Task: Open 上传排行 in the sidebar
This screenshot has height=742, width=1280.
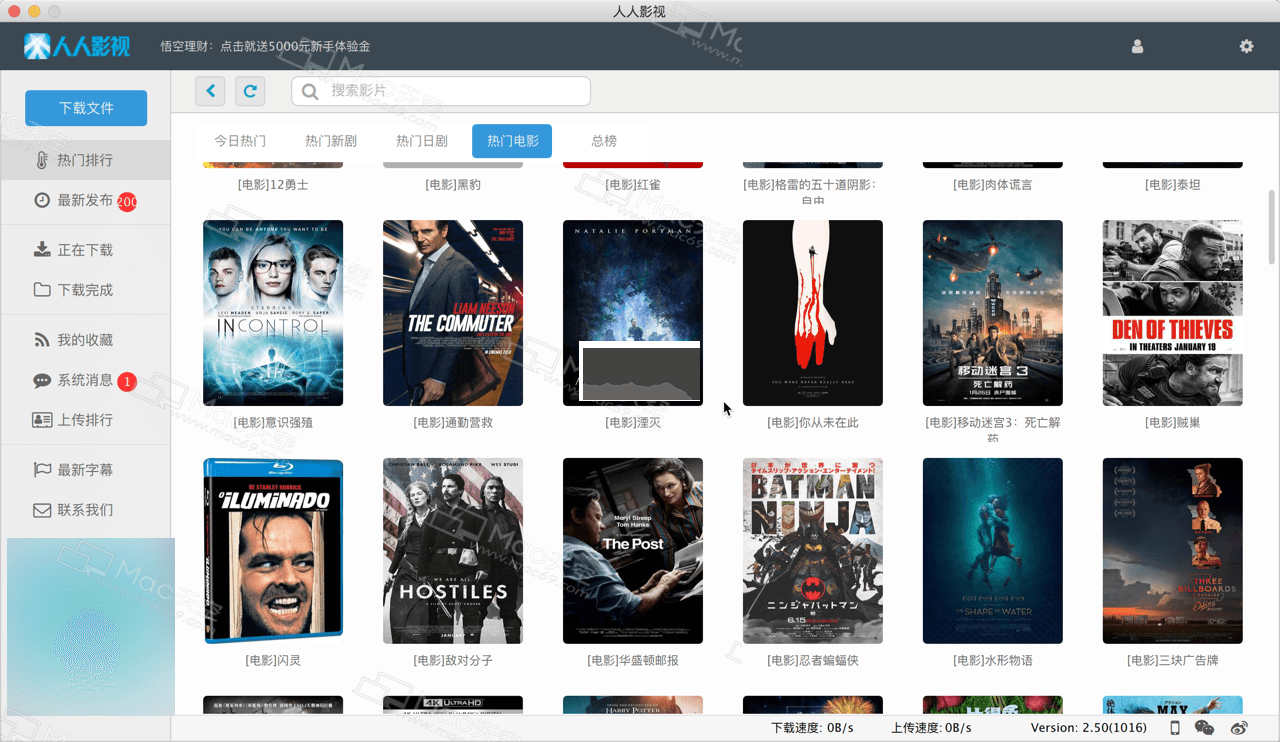Action: 85,420
